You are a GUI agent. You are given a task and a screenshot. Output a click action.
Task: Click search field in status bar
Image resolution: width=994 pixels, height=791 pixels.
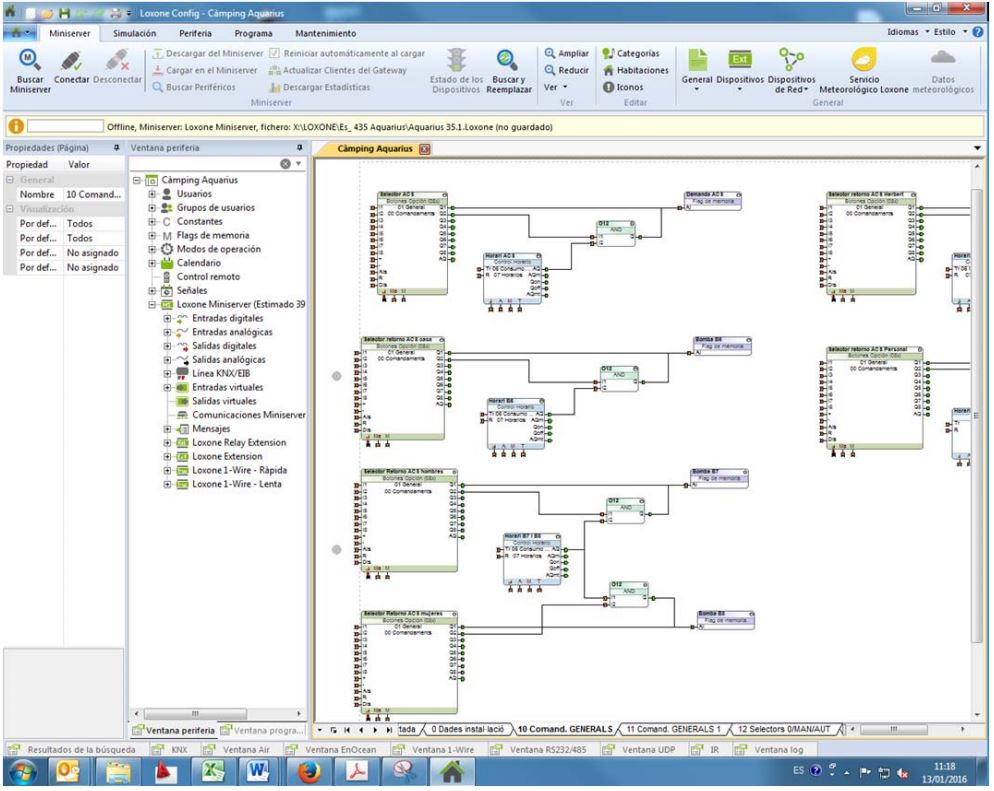(x=65, y=127)
